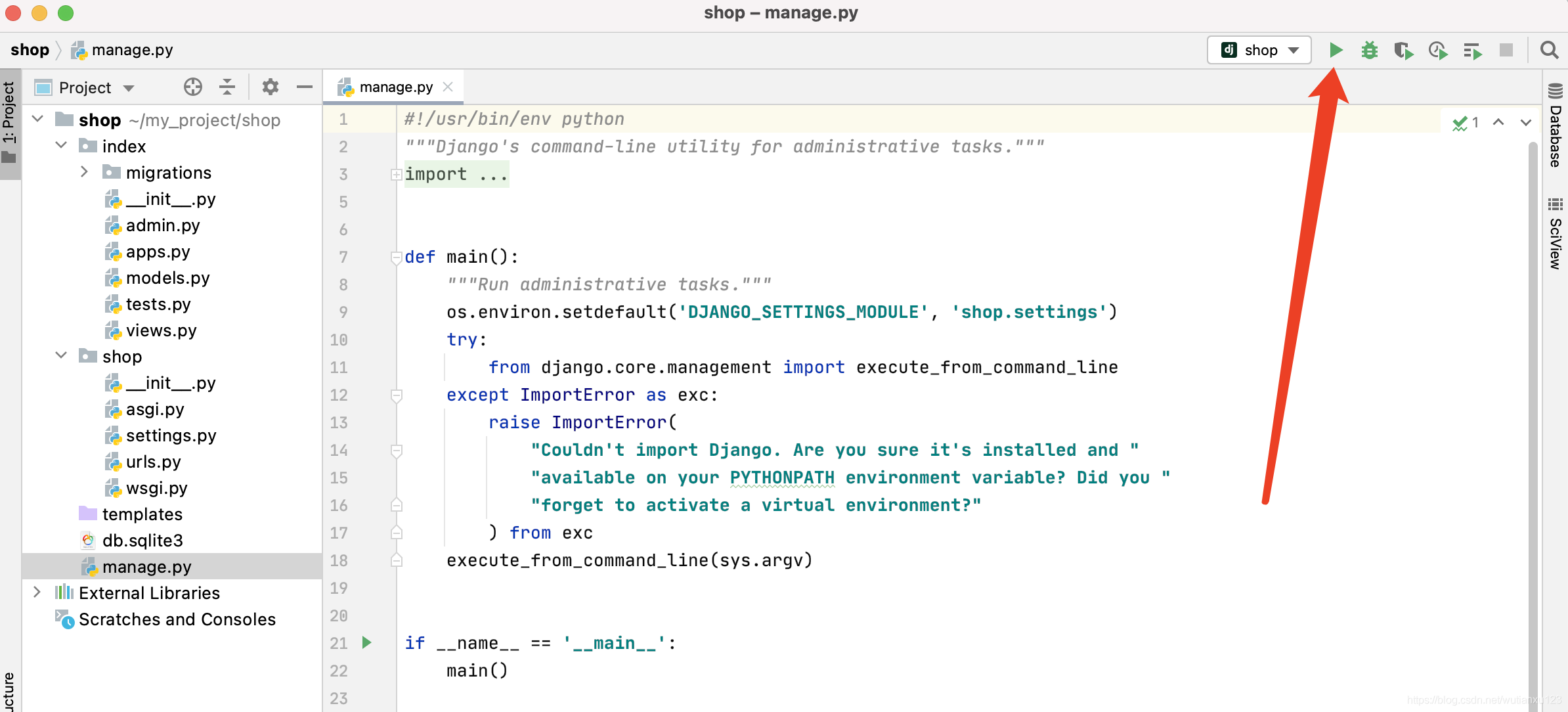Select settings.py in the project tree
Viewport: 1568px width, 712px height.
(x=171, y=435)
